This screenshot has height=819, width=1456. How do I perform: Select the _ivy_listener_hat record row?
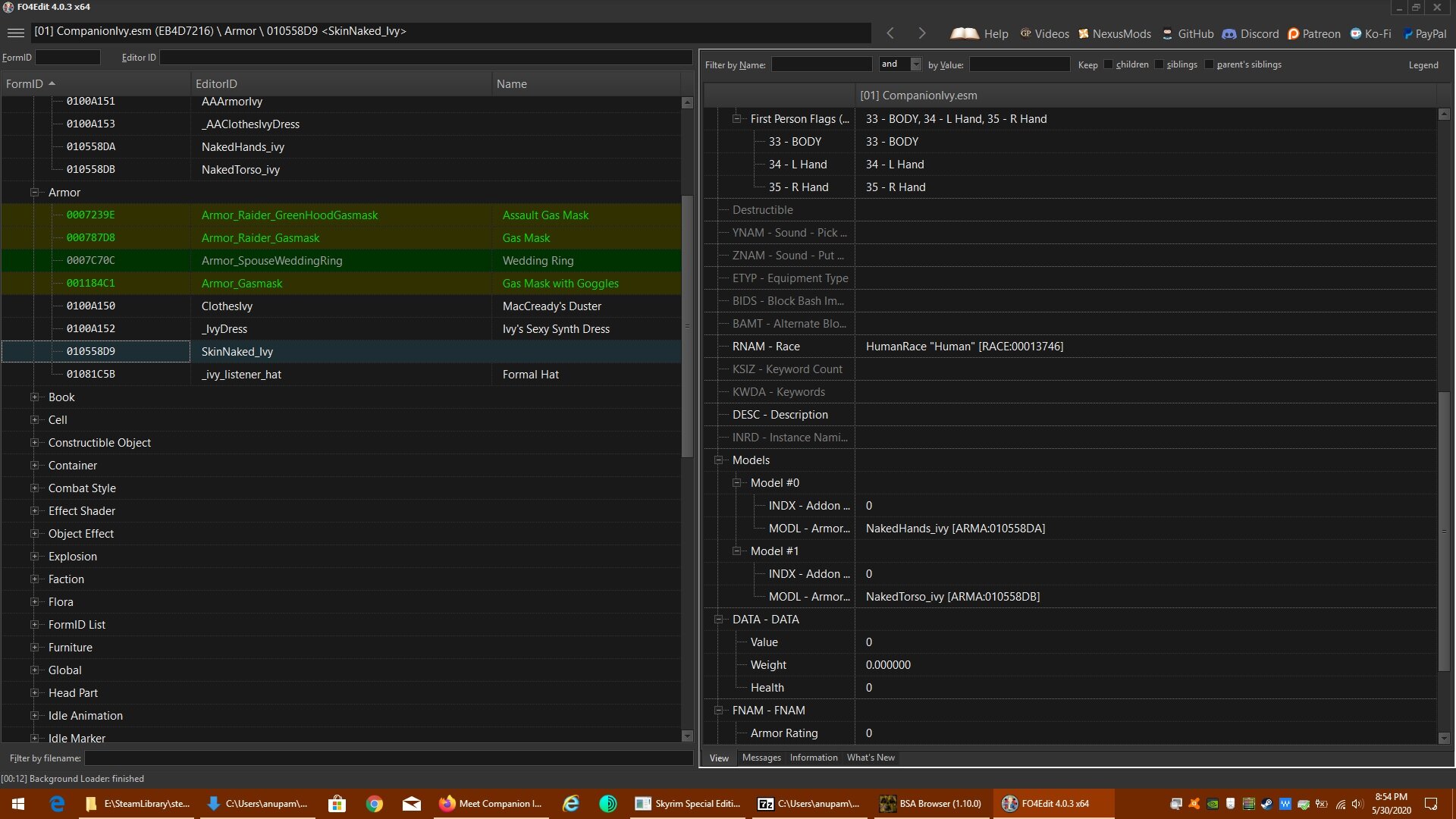pos(341,375)
